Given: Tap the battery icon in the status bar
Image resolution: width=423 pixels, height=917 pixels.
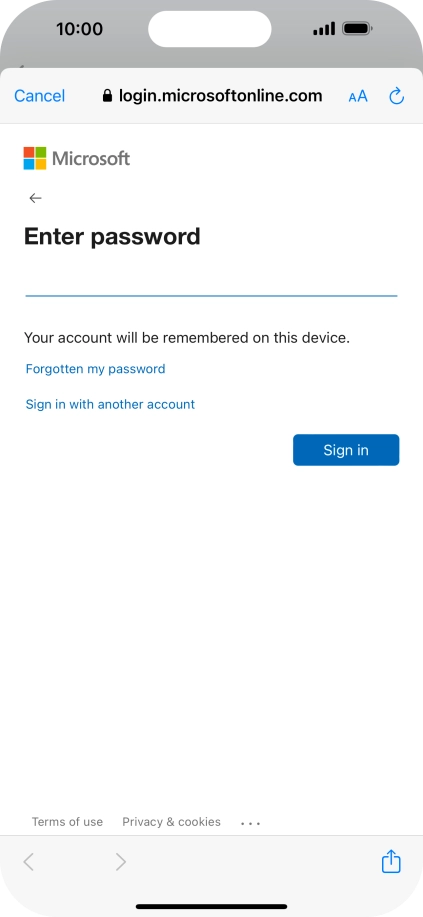Looking at the screenshot, I should tap(357, 28).
